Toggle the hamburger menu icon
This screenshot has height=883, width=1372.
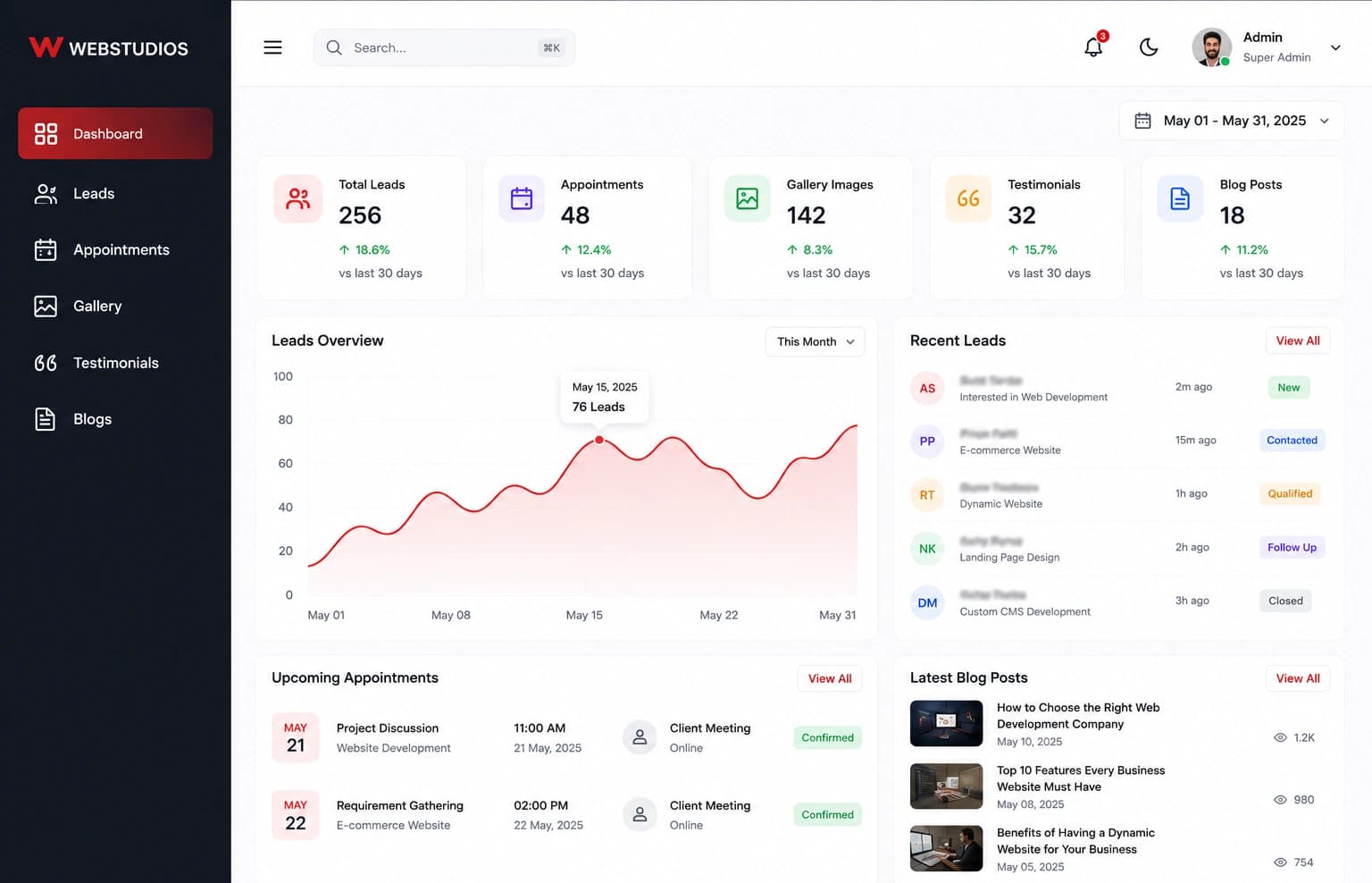pos(272,47)
